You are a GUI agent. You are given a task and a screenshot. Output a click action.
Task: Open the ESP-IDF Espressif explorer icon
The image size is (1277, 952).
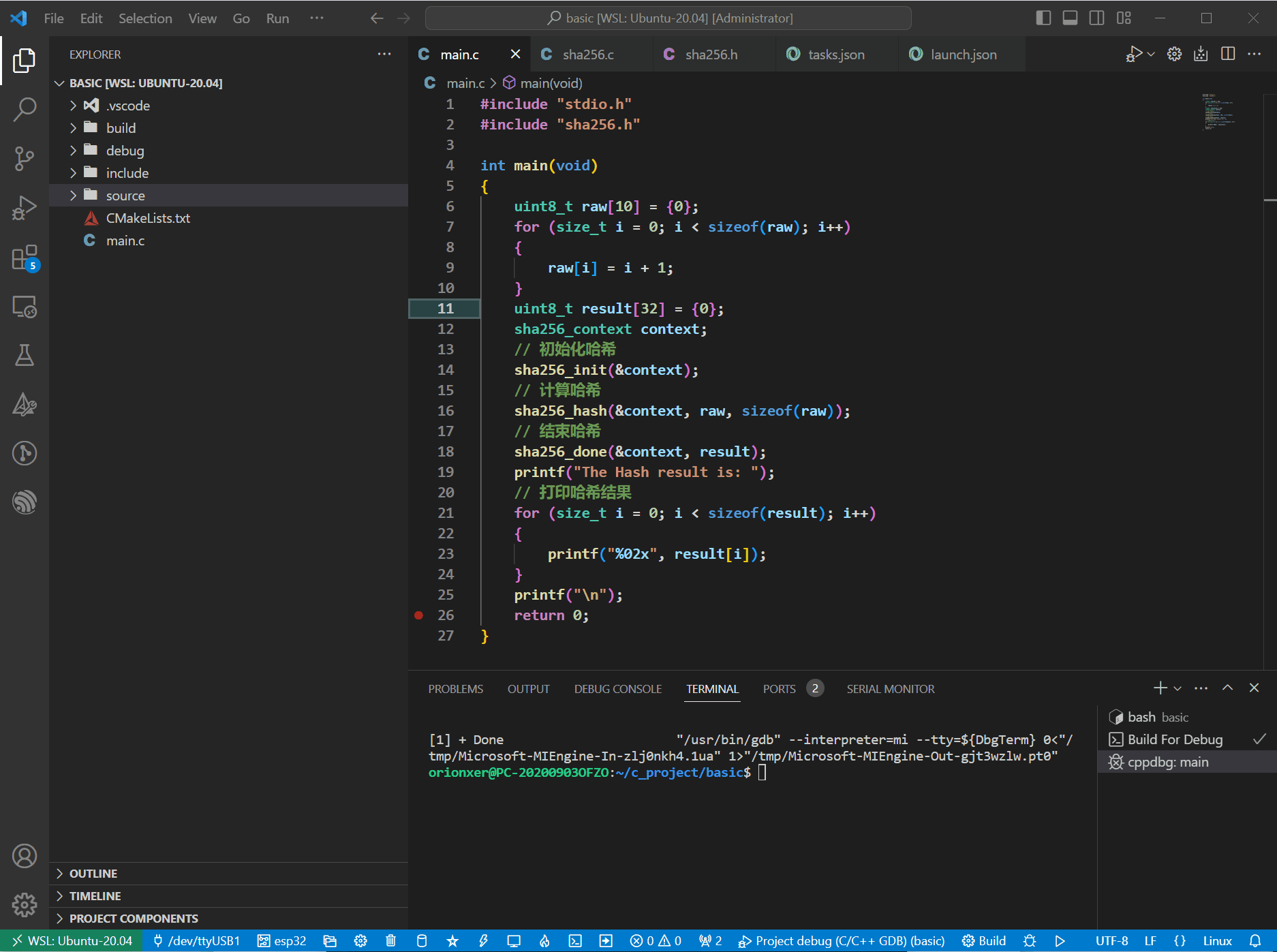pyautogui.click(x=25, y=502)
